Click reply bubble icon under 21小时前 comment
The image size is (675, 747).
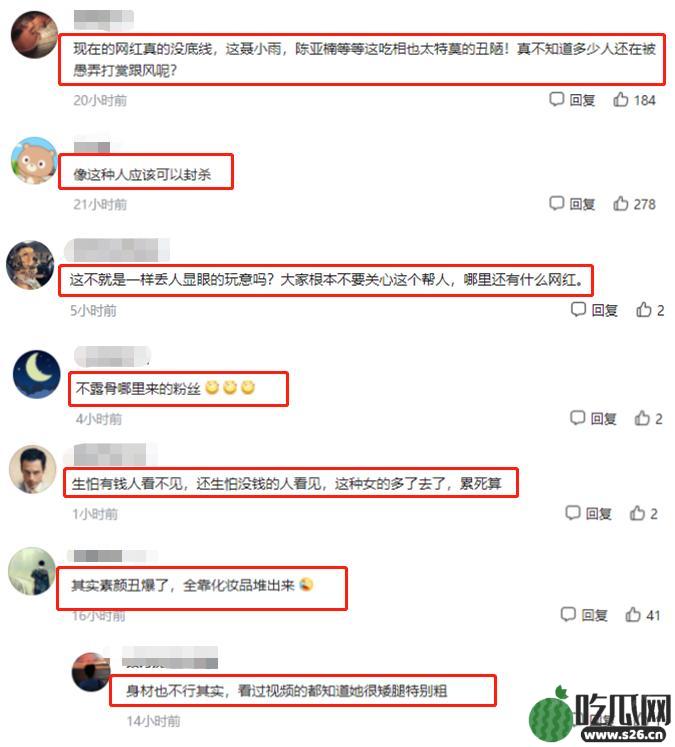coord(556,203)
